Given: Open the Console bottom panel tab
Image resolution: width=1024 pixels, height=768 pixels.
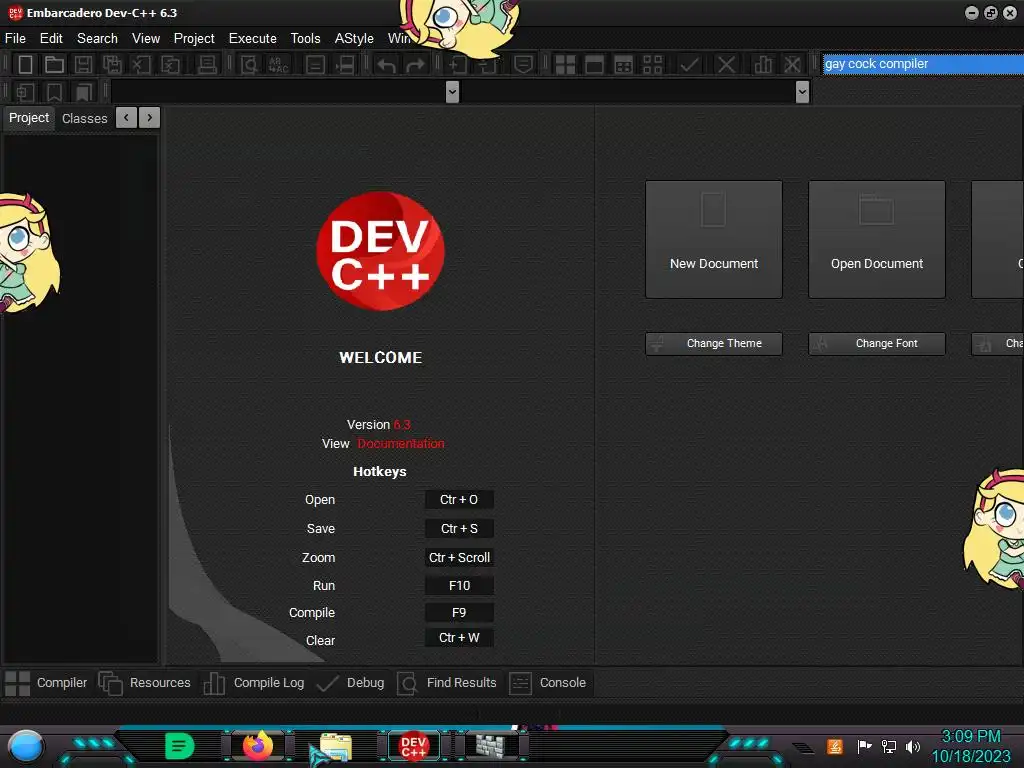Looking at the screenshot, I should point(548,683).
